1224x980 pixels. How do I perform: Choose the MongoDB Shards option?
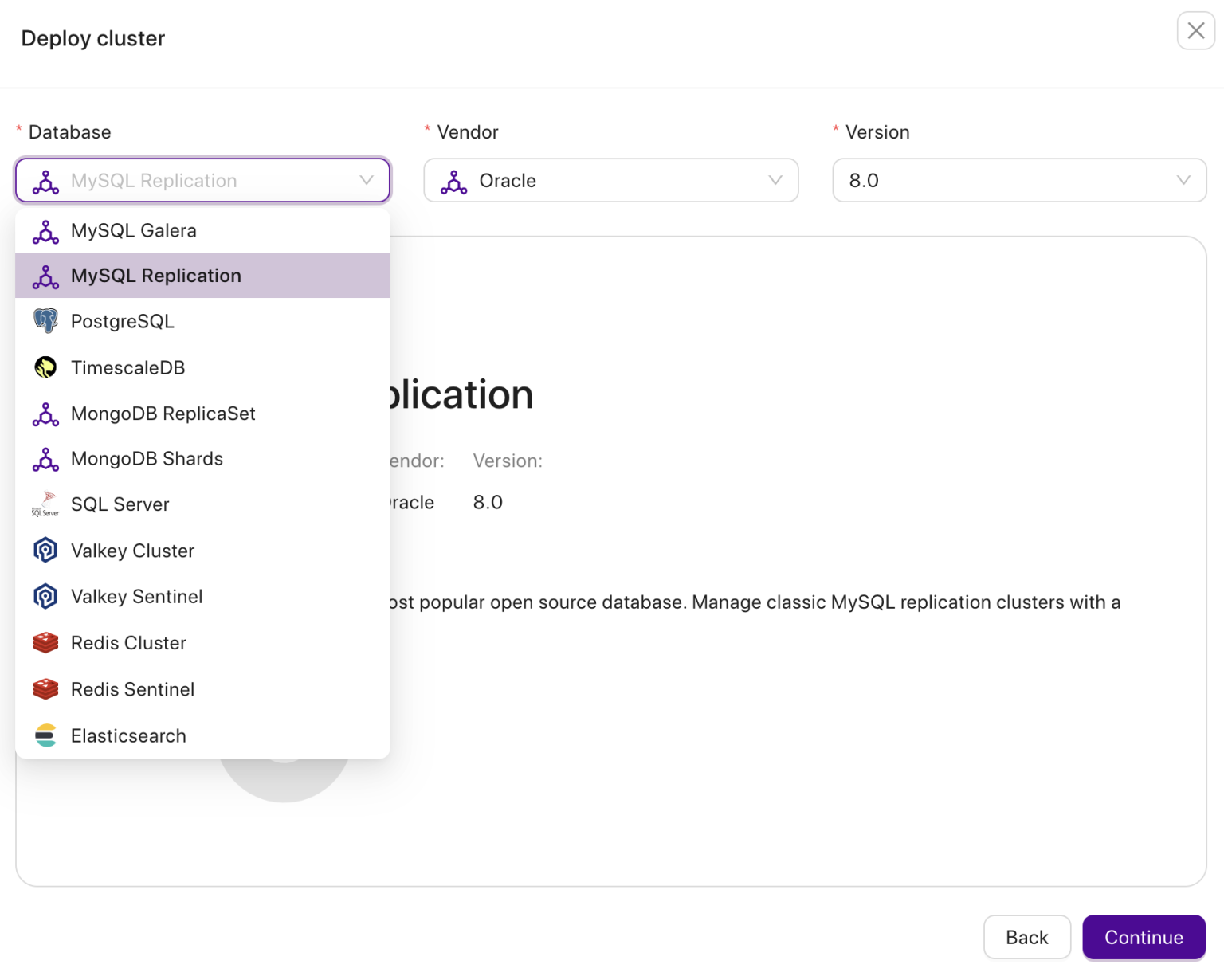tap(147, 459)
